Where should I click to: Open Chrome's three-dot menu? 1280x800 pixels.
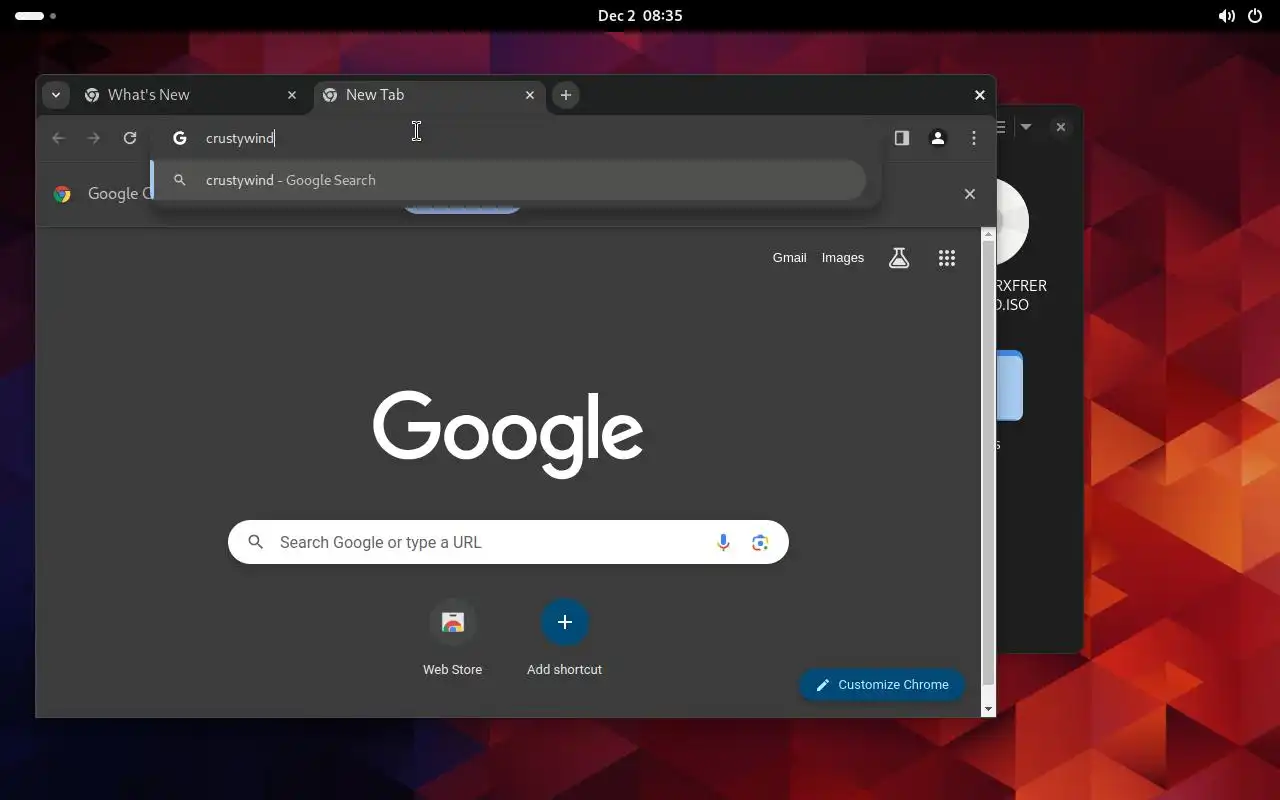pos(974,138)
